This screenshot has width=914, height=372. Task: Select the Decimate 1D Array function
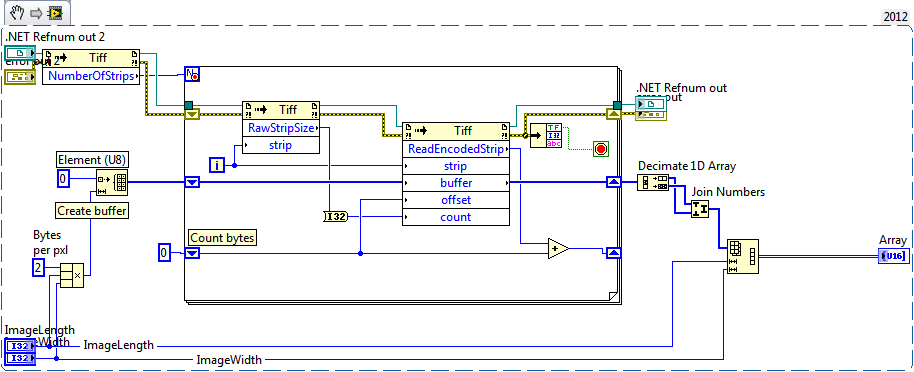pyautogui.click(x=653, y=183)
